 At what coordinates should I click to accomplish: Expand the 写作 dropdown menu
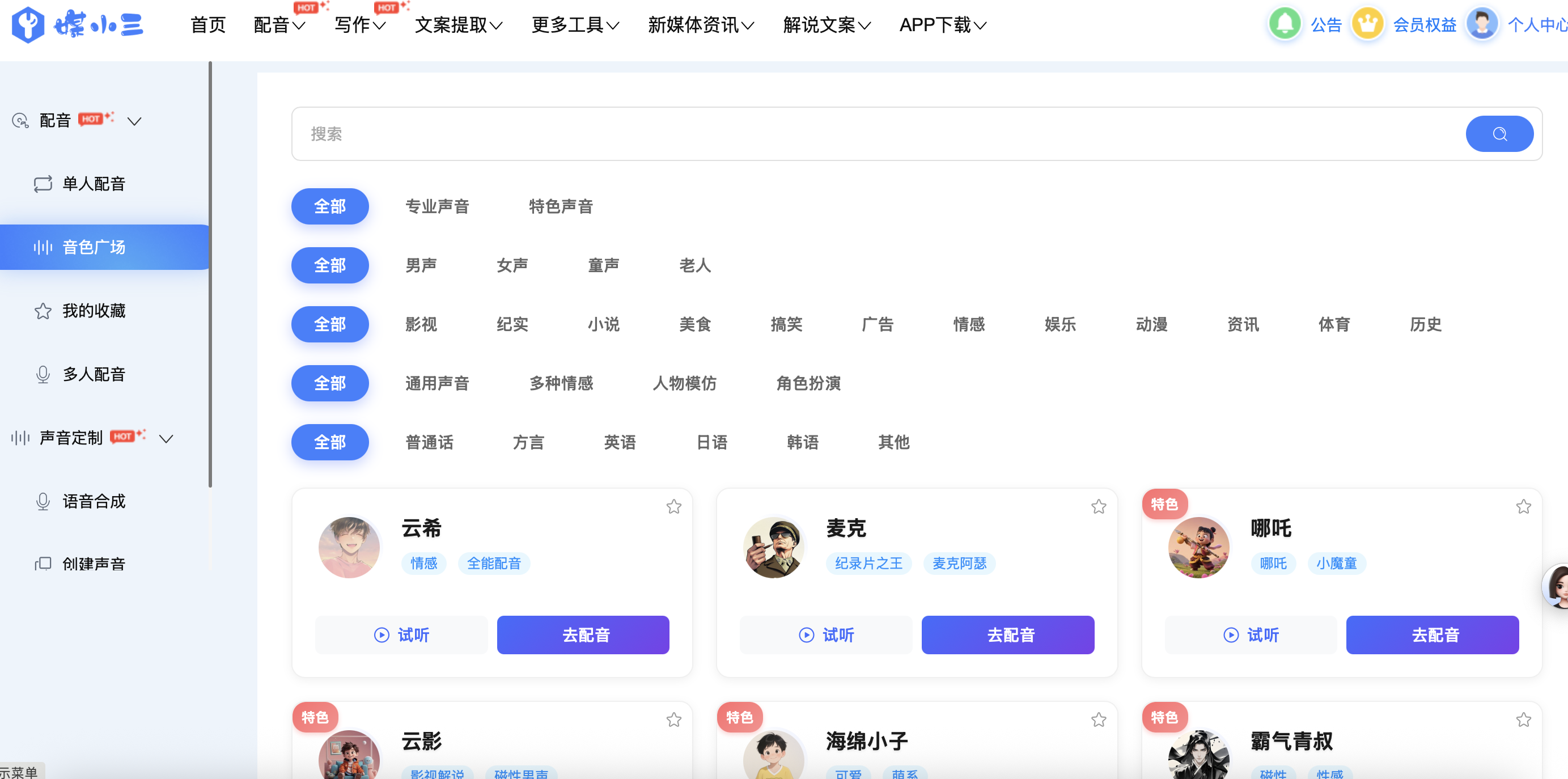pos(360,25)
